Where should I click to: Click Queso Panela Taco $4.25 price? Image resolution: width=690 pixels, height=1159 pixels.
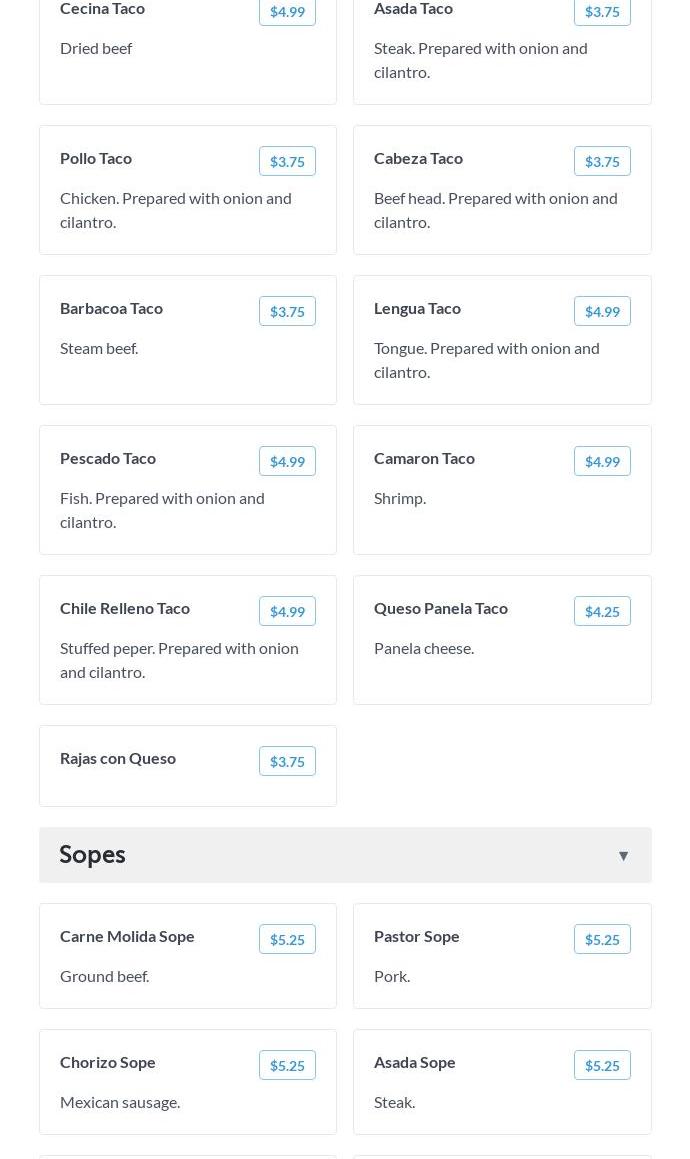point(602,612)
